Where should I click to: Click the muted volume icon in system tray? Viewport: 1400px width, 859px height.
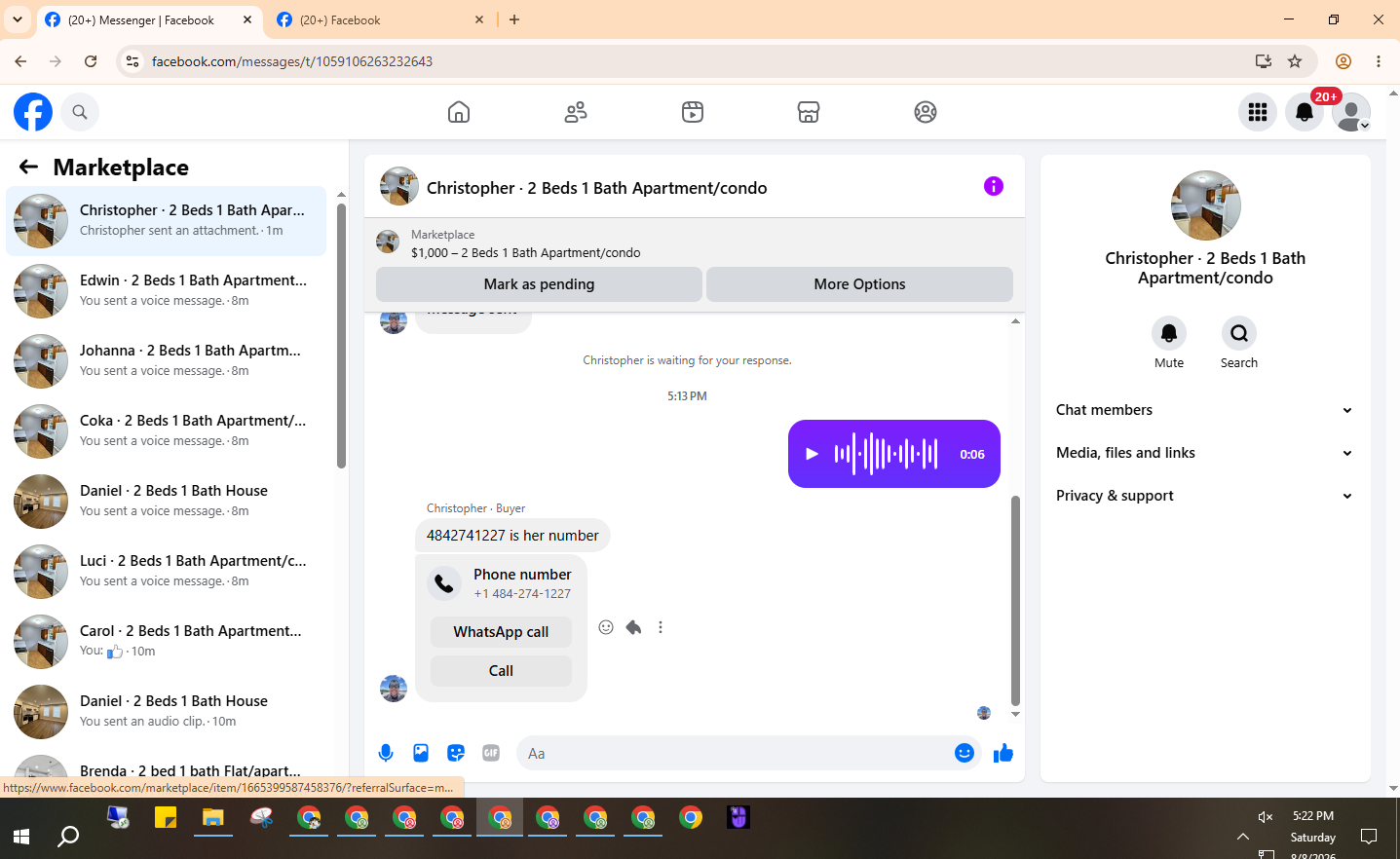(x=1266, y=817)
